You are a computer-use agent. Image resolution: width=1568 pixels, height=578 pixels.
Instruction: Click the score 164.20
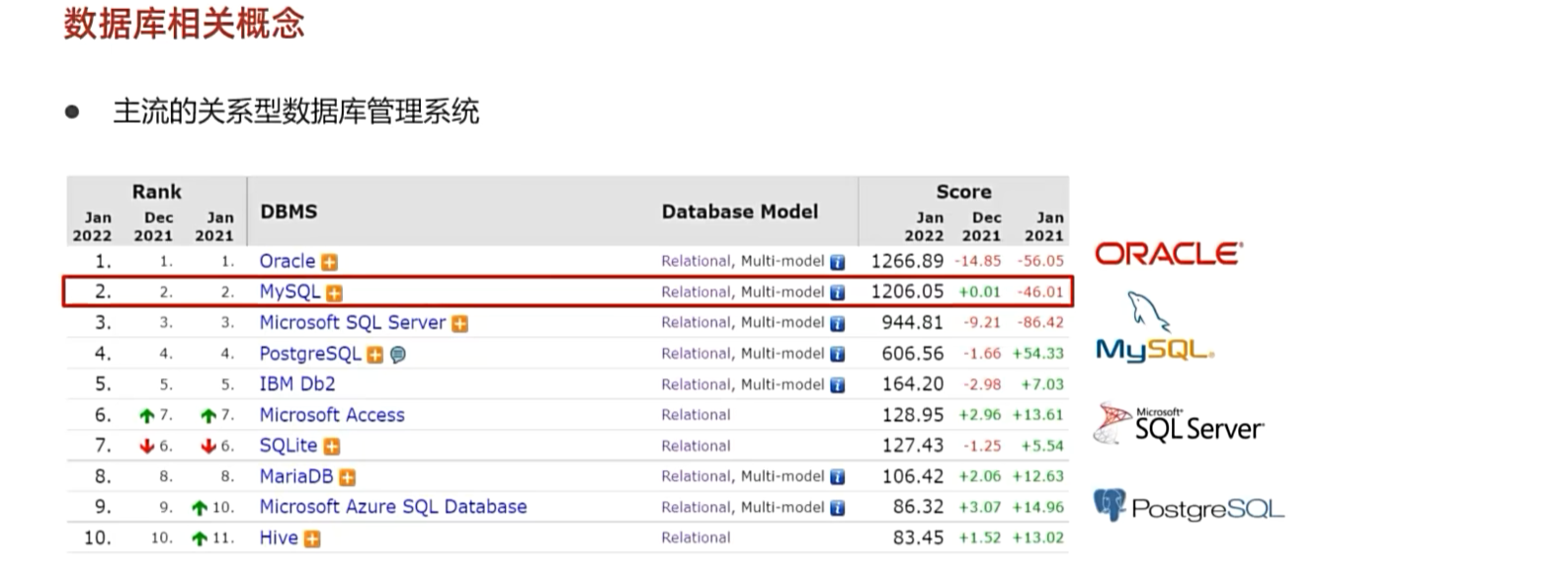913,383
